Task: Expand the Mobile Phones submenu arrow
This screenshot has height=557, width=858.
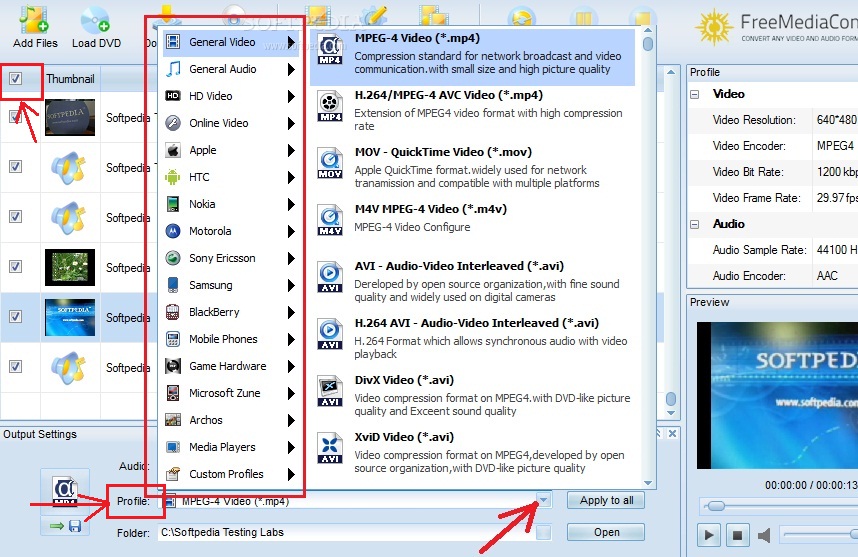Action: pyautogui.click(x=291, y=339)
